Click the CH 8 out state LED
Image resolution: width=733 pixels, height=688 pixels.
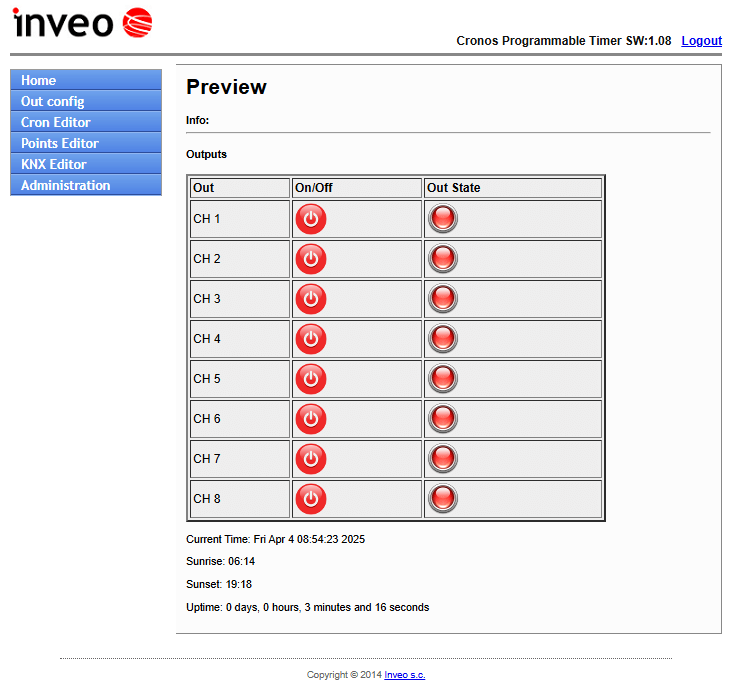coord(443,499)
